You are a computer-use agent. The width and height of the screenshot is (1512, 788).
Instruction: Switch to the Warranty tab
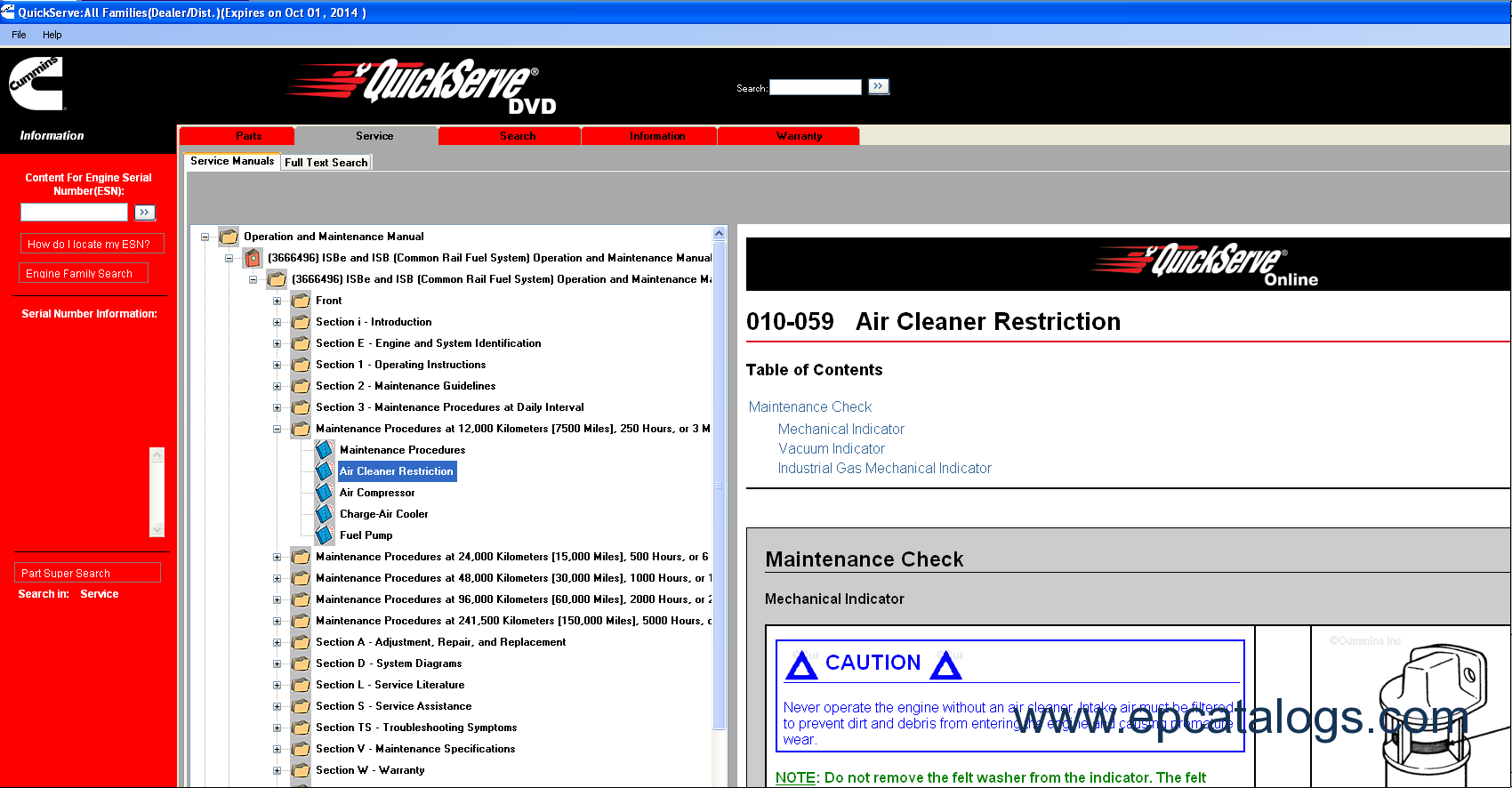[x=789, y=136]
